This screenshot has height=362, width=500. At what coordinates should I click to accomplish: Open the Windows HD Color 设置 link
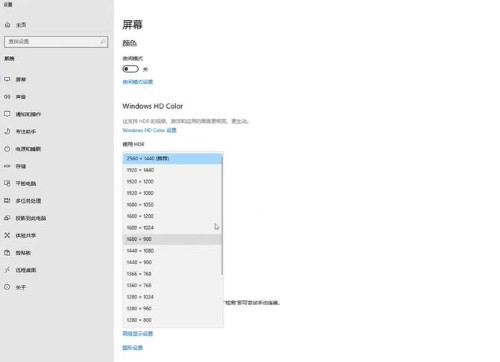[149, 130]
